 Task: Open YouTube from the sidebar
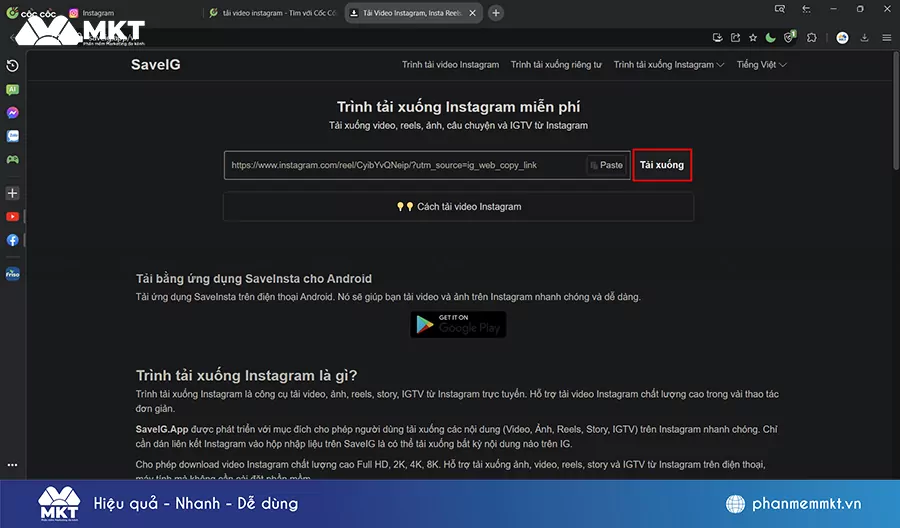tap(12, 216)
